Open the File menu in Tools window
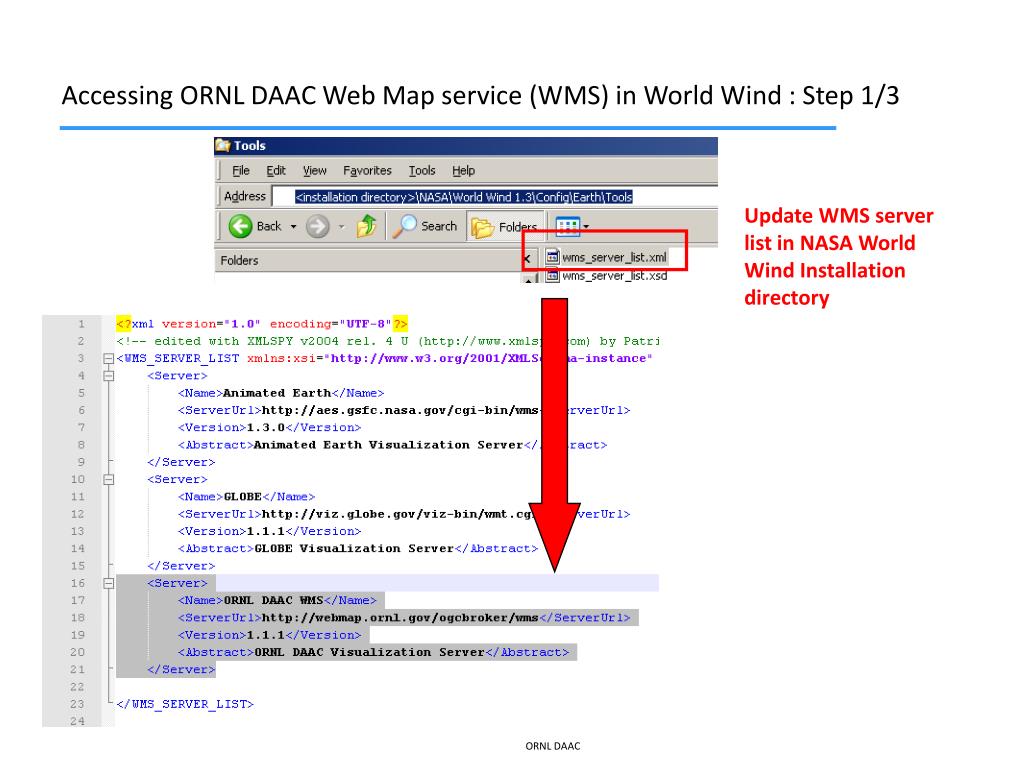The image size is (1024, 768). [240, 170]
